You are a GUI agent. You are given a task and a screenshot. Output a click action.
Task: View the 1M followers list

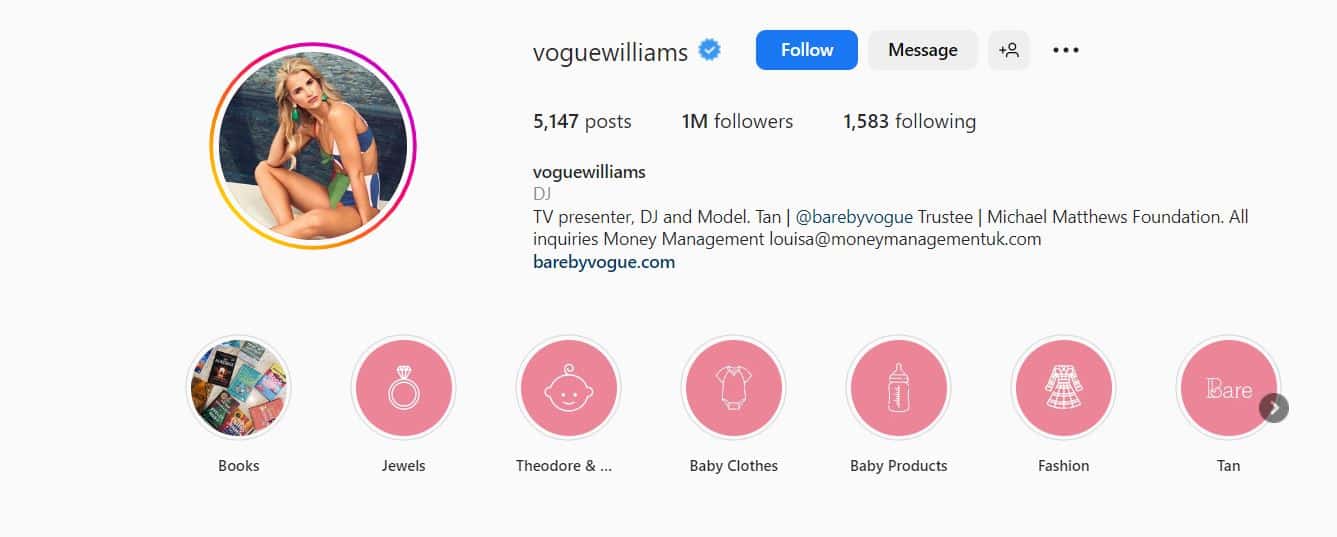point(737,122)
